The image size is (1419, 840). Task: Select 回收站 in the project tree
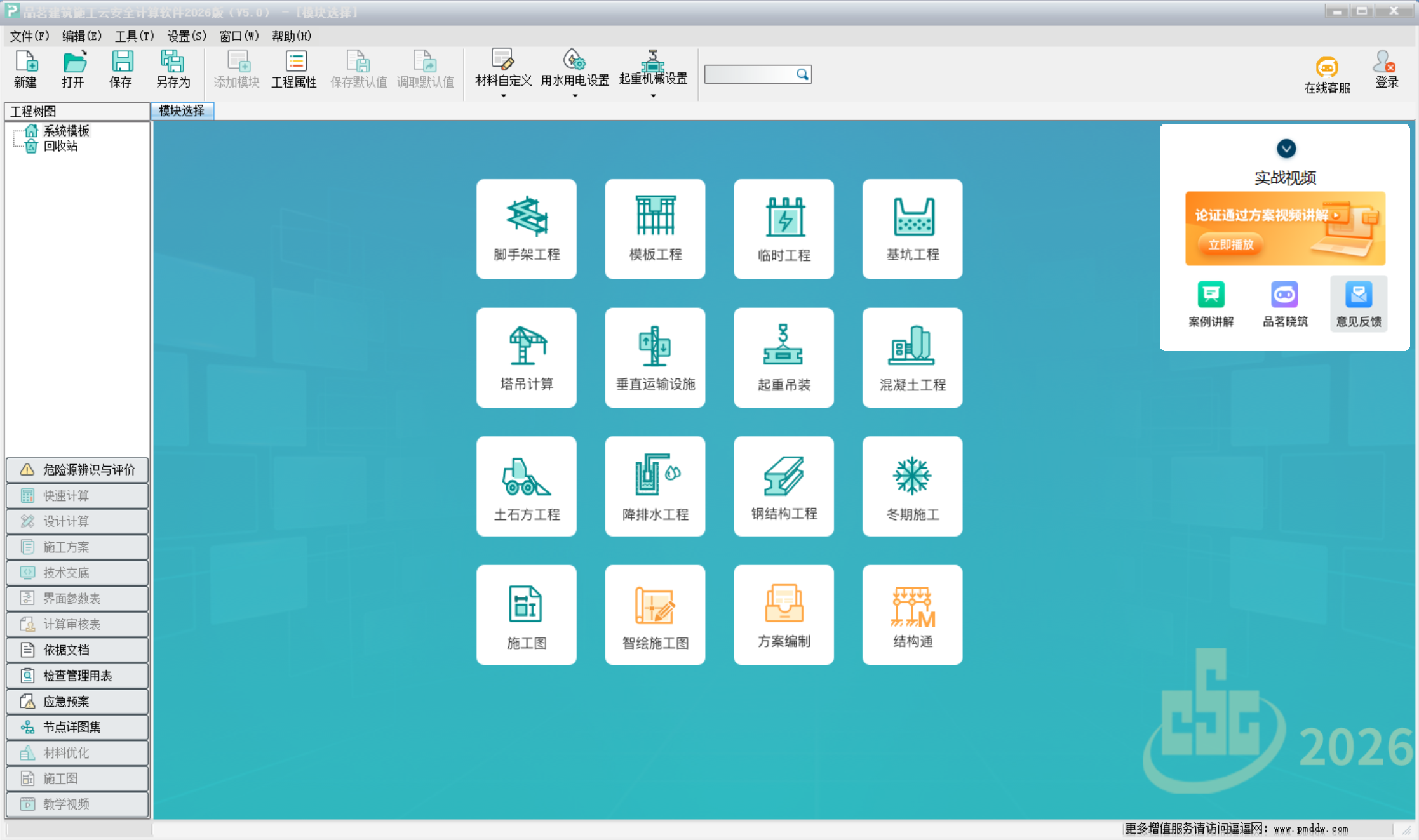coord(60,146)
